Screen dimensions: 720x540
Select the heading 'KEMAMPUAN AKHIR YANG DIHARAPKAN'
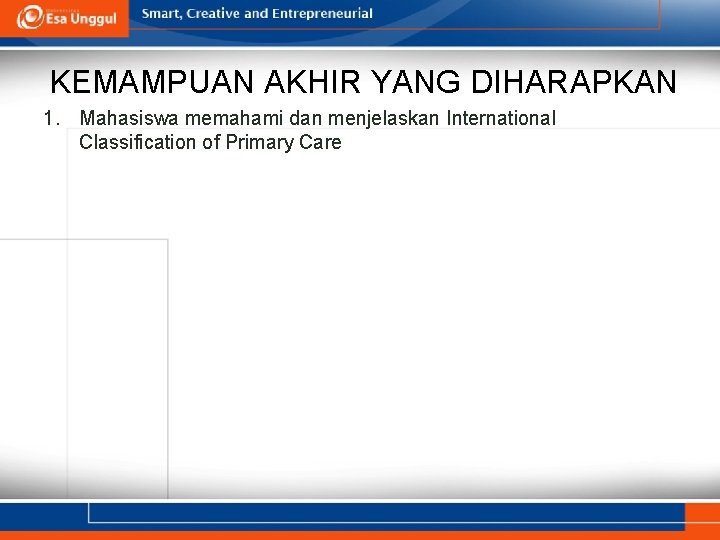[363, 82]
